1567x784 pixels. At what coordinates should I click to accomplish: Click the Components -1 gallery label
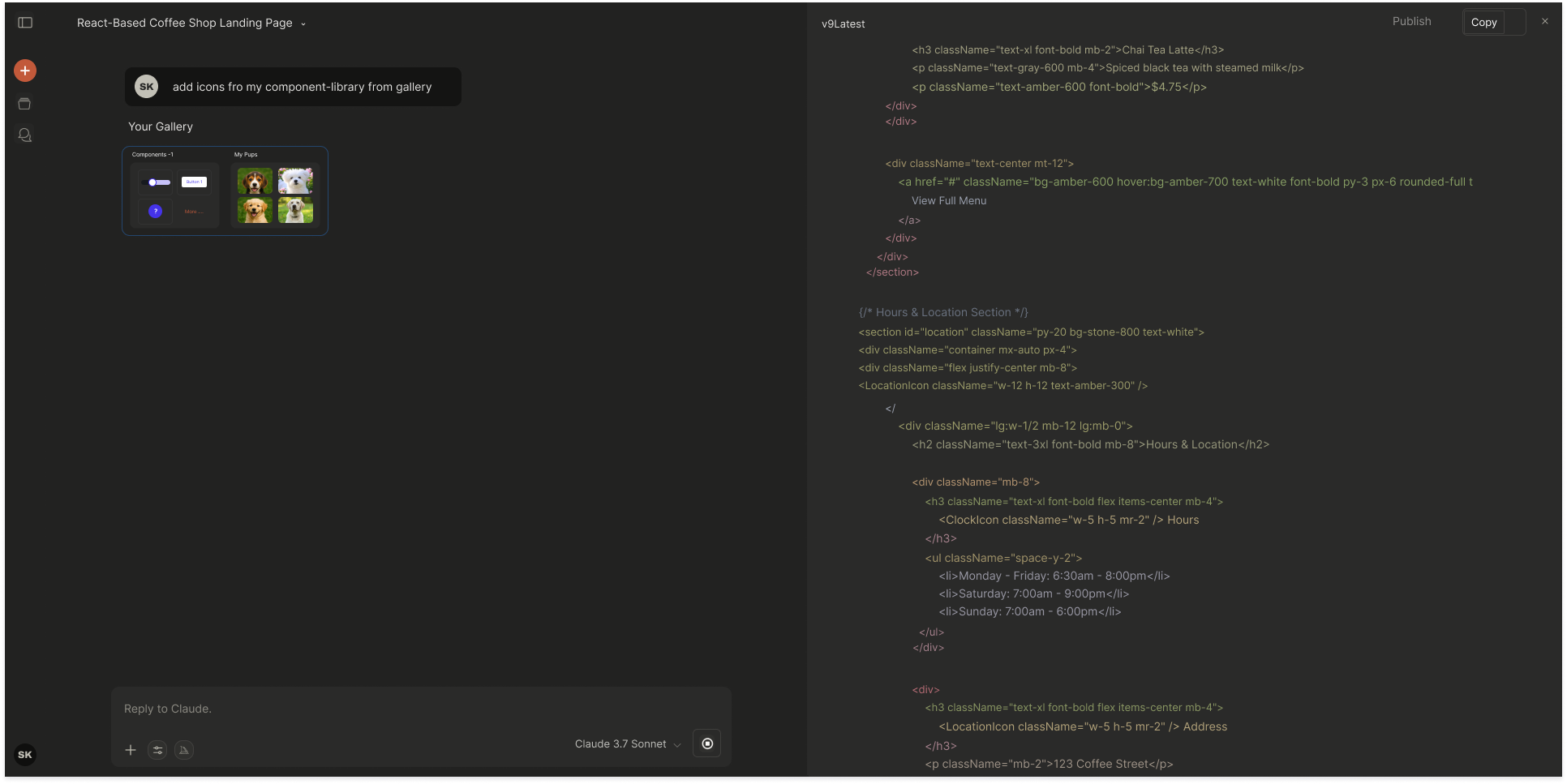tap(152, 154)
